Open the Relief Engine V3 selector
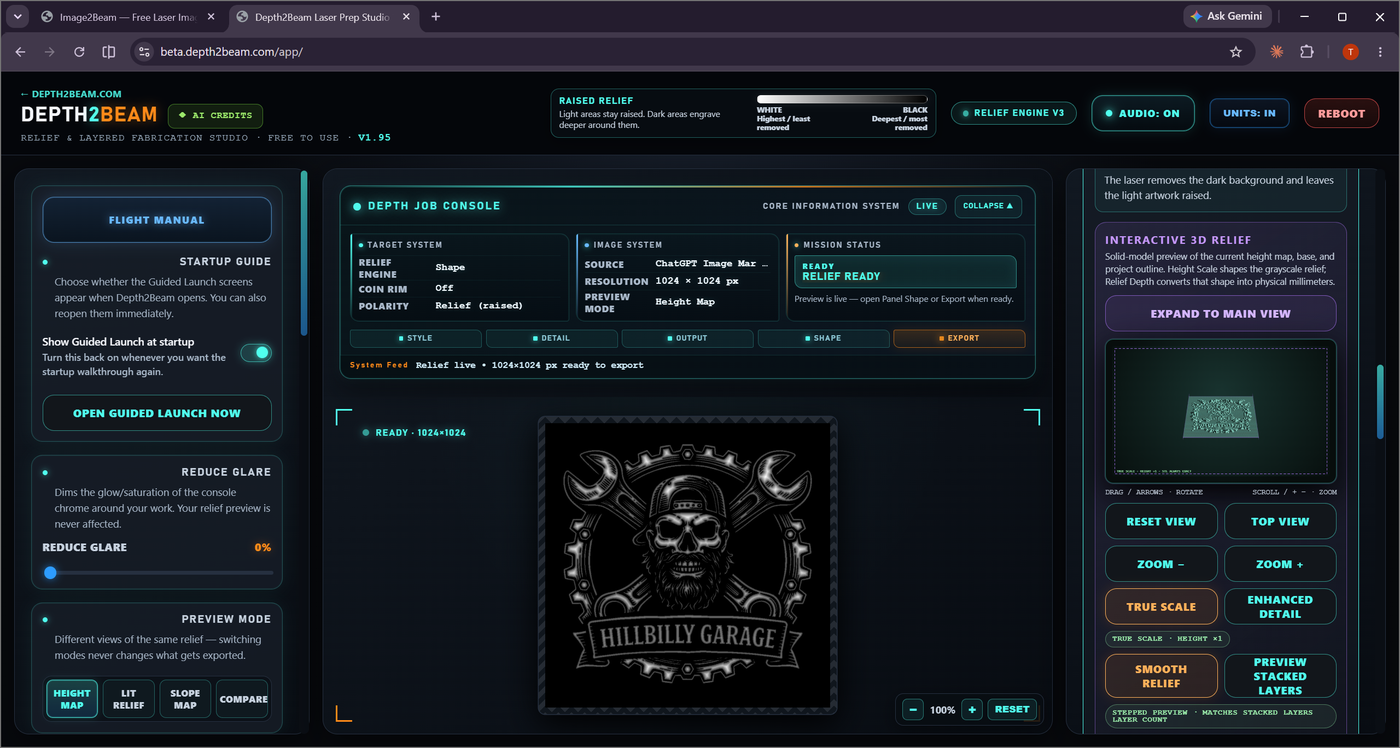The width and height of the screenshot is (1400, 748). (1013, 113)
